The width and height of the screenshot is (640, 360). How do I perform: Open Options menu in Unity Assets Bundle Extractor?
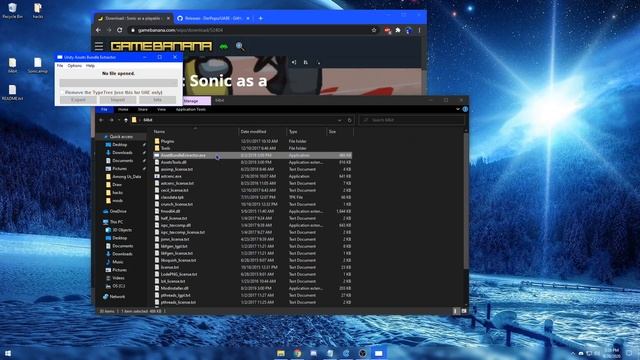(x=75, y=65)
